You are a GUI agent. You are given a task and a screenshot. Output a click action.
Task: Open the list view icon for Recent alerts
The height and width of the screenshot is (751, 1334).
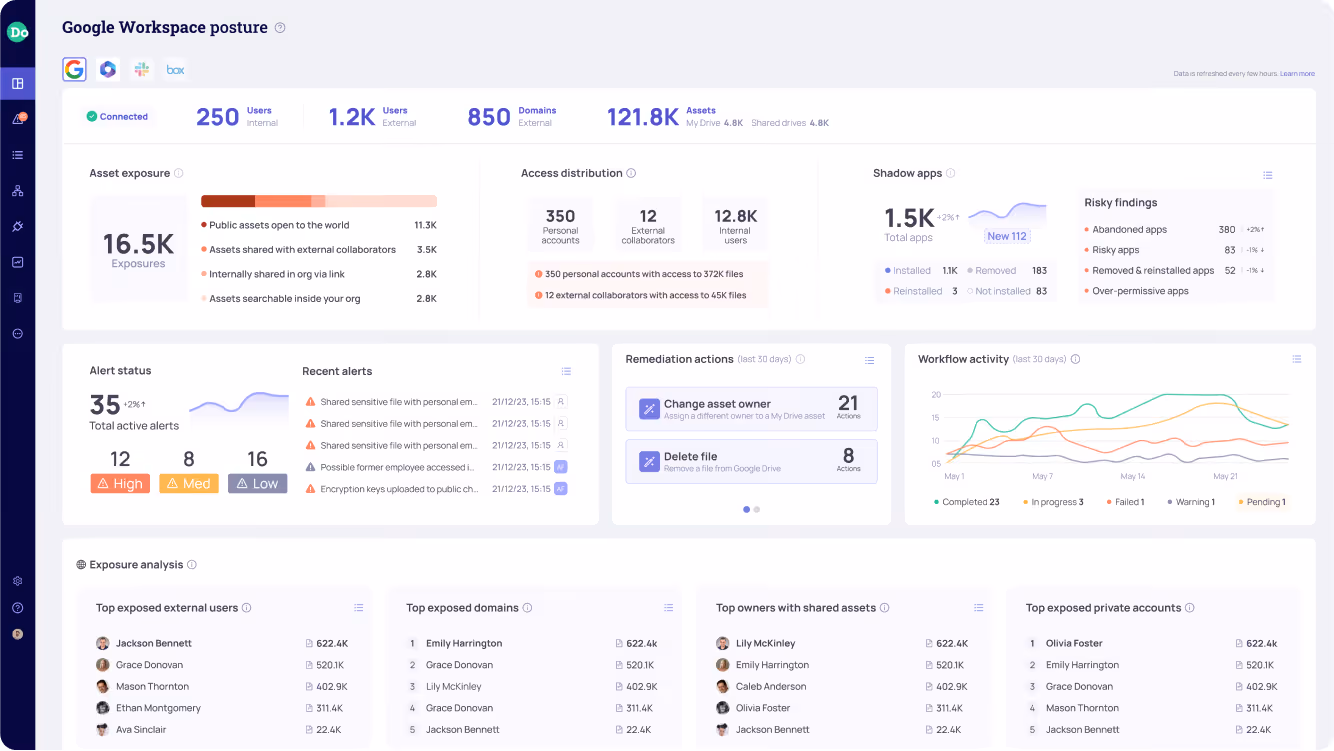[x=566, y=371]
